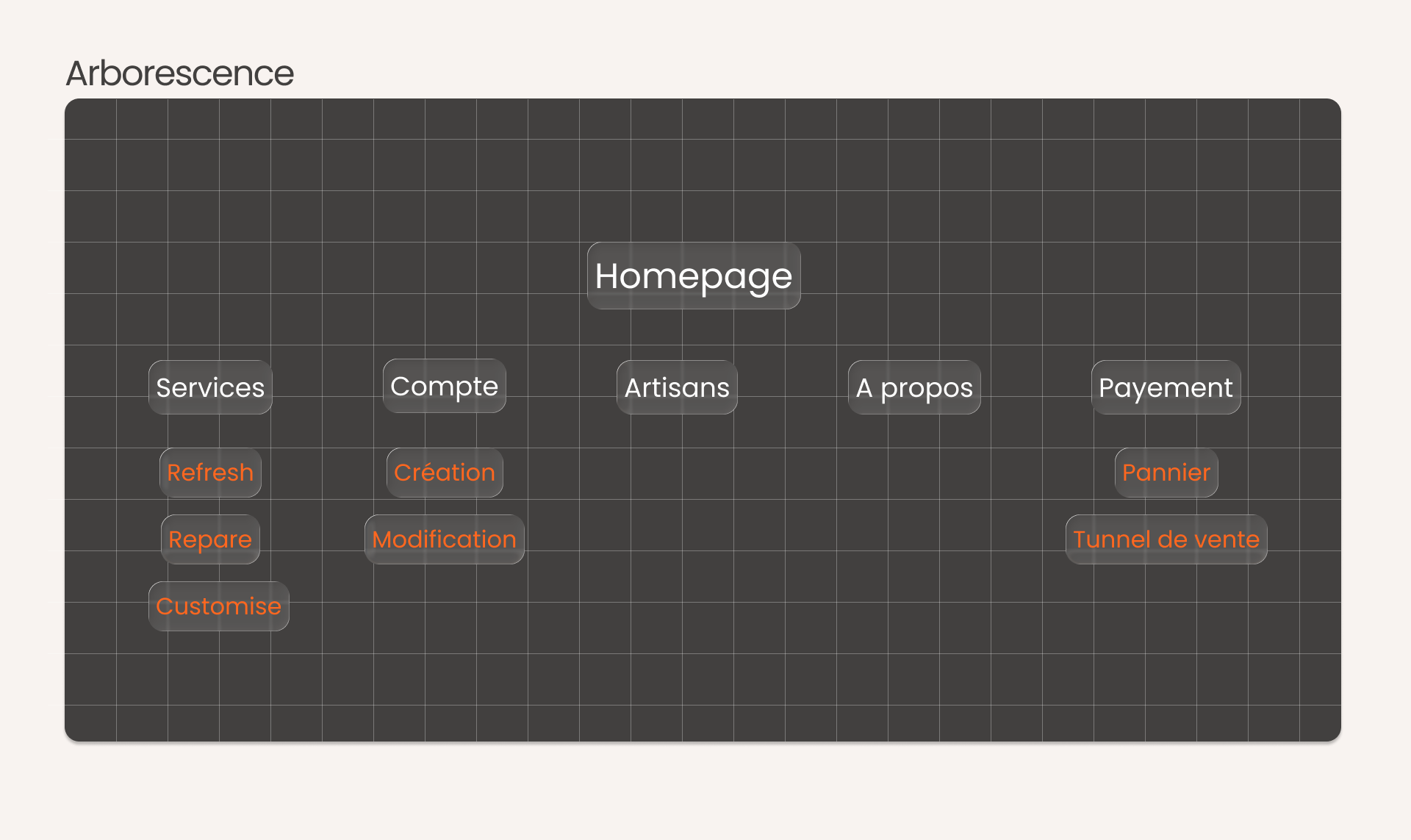
Task: Select the Tunnel de vente sub-item
Action: [1166, 539]
